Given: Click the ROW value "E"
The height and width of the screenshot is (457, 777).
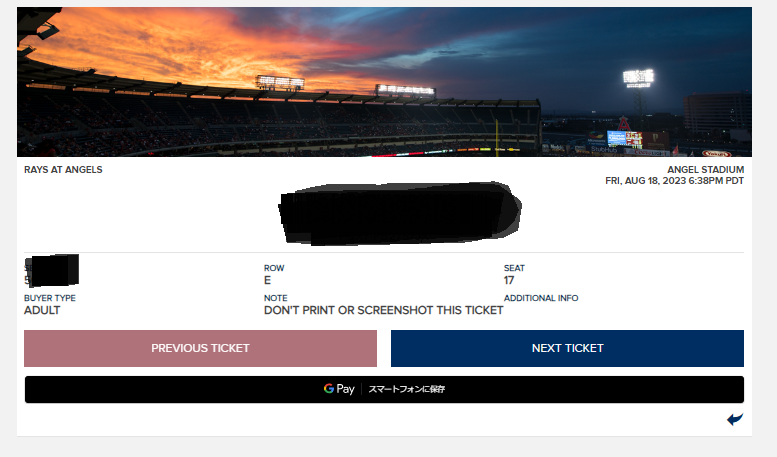Looking at the screenshot, I should (268, 281).
